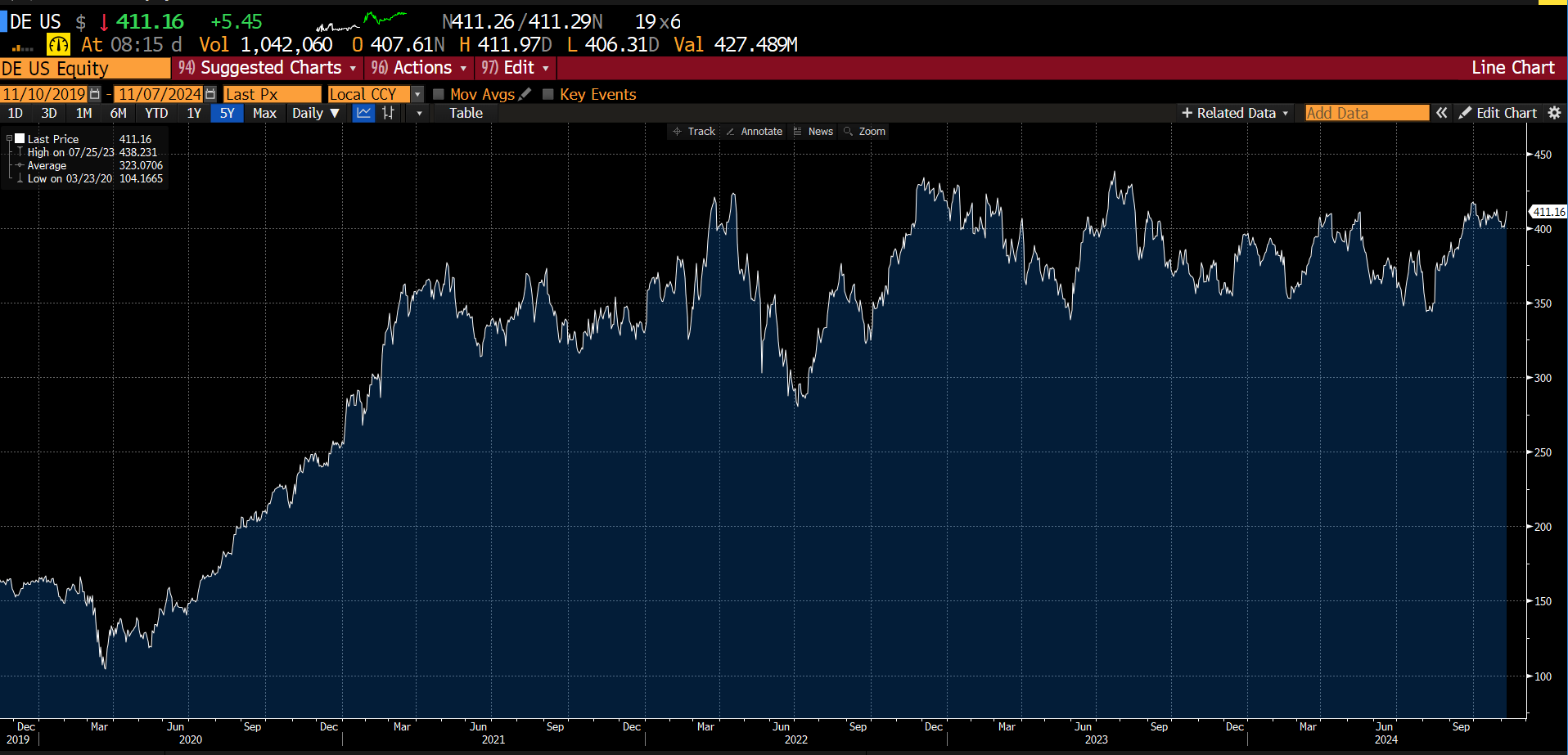Click the chart settings gear icon
1568x755 pixels.
[x=1554, y=113]
